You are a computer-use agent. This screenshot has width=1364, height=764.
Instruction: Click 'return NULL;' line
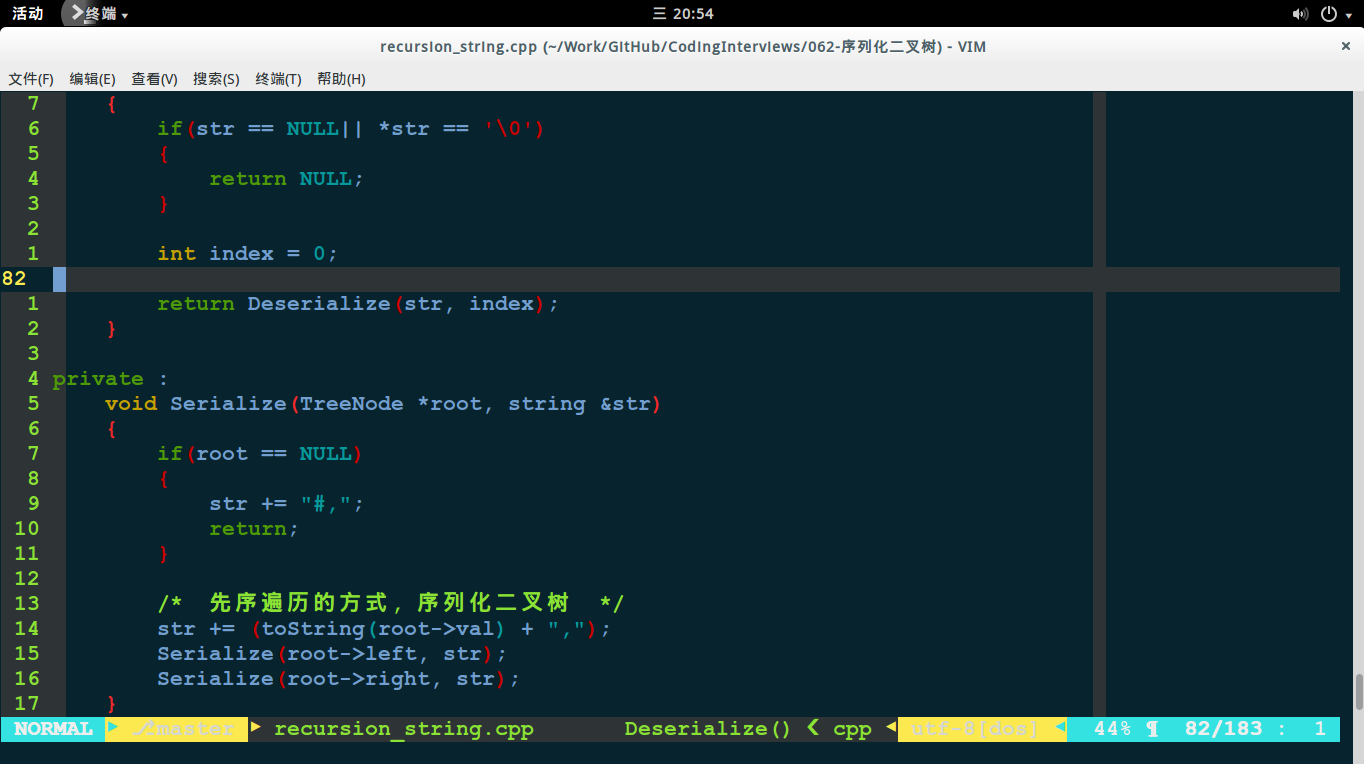point(287,179)
